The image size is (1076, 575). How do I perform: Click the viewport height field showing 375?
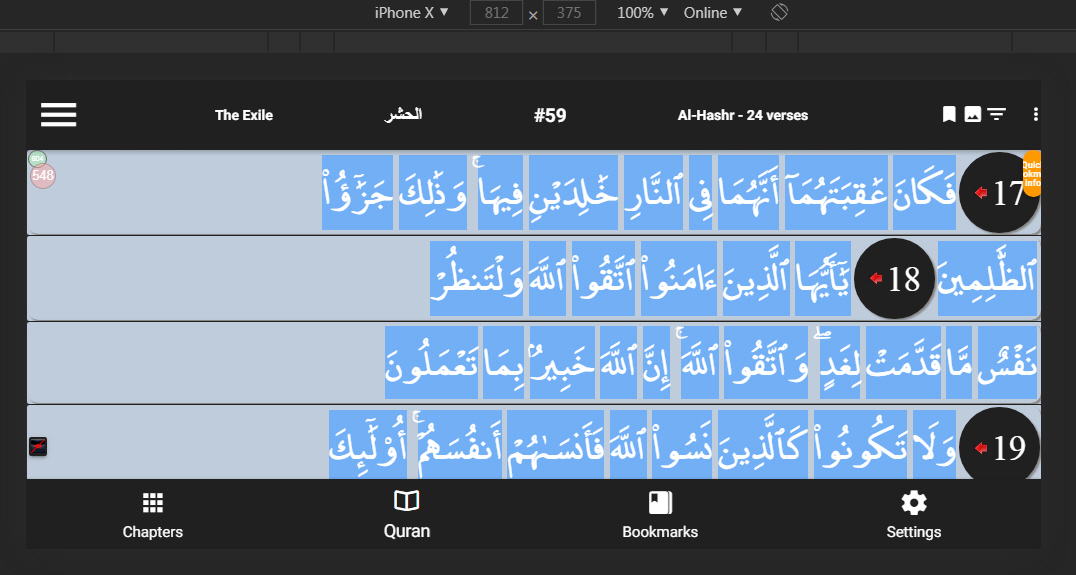click(x=569, y=13)
